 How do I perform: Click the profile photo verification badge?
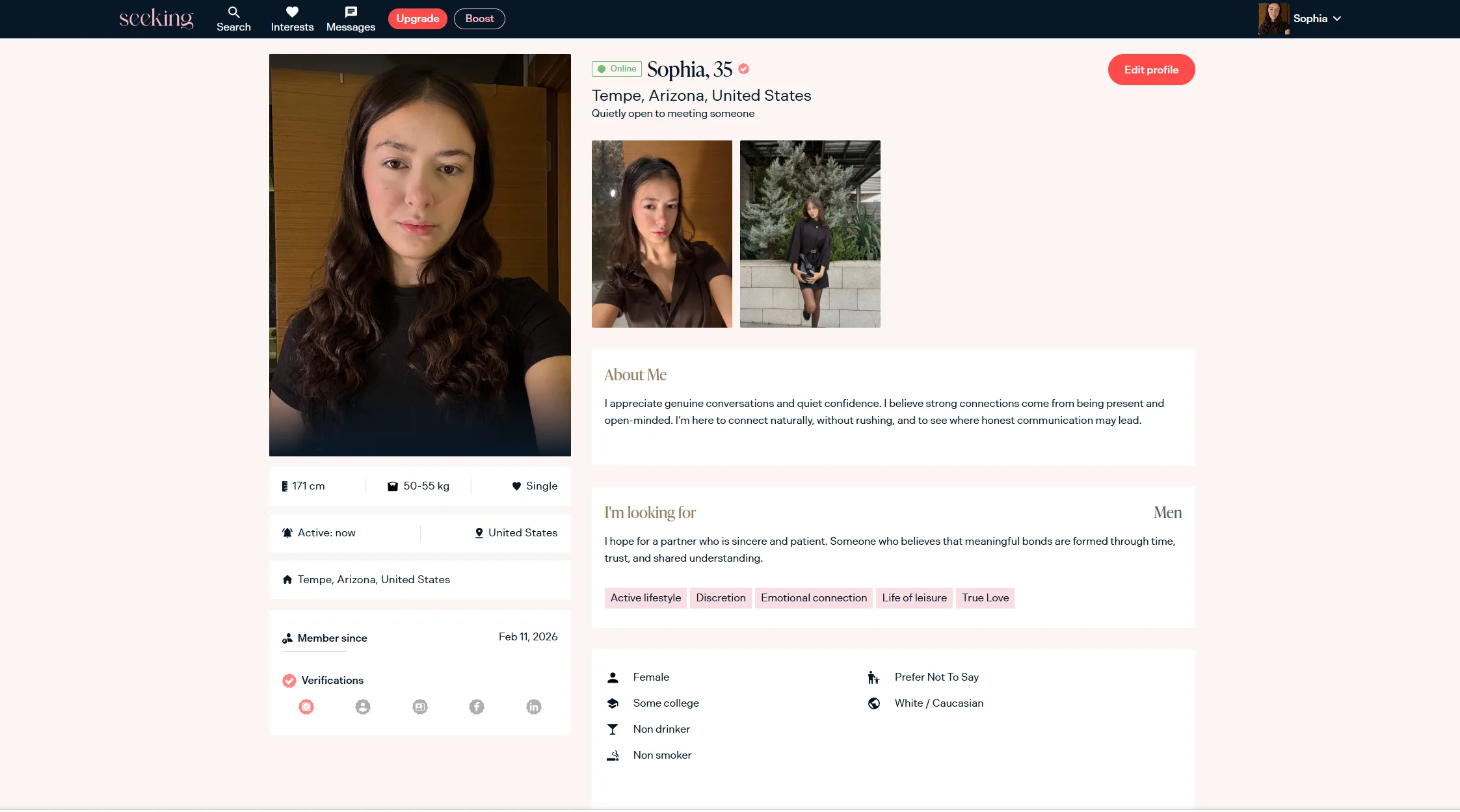[x=363, y=707]
